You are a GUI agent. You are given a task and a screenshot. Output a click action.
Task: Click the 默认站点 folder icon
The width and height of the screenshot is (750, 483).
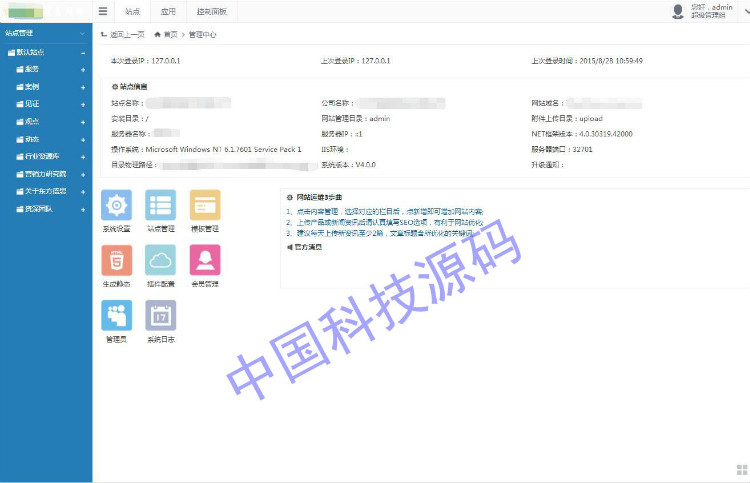[11, 52]
